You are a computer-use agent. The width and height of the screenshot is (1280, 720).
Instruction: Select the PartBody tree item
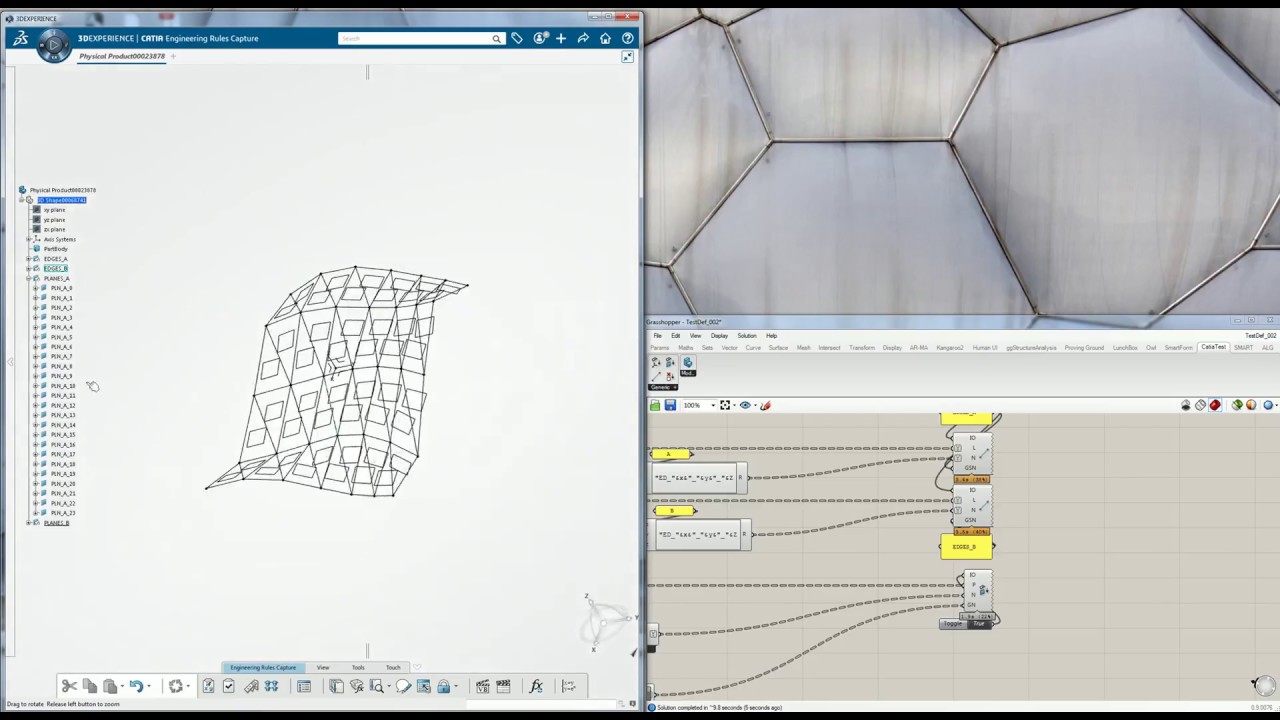(56, 249)
